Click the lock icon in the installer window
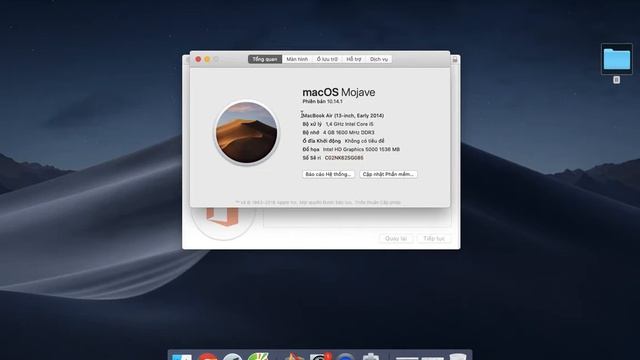Viewport: 640px width, 360px height. (x=455, y=60)
